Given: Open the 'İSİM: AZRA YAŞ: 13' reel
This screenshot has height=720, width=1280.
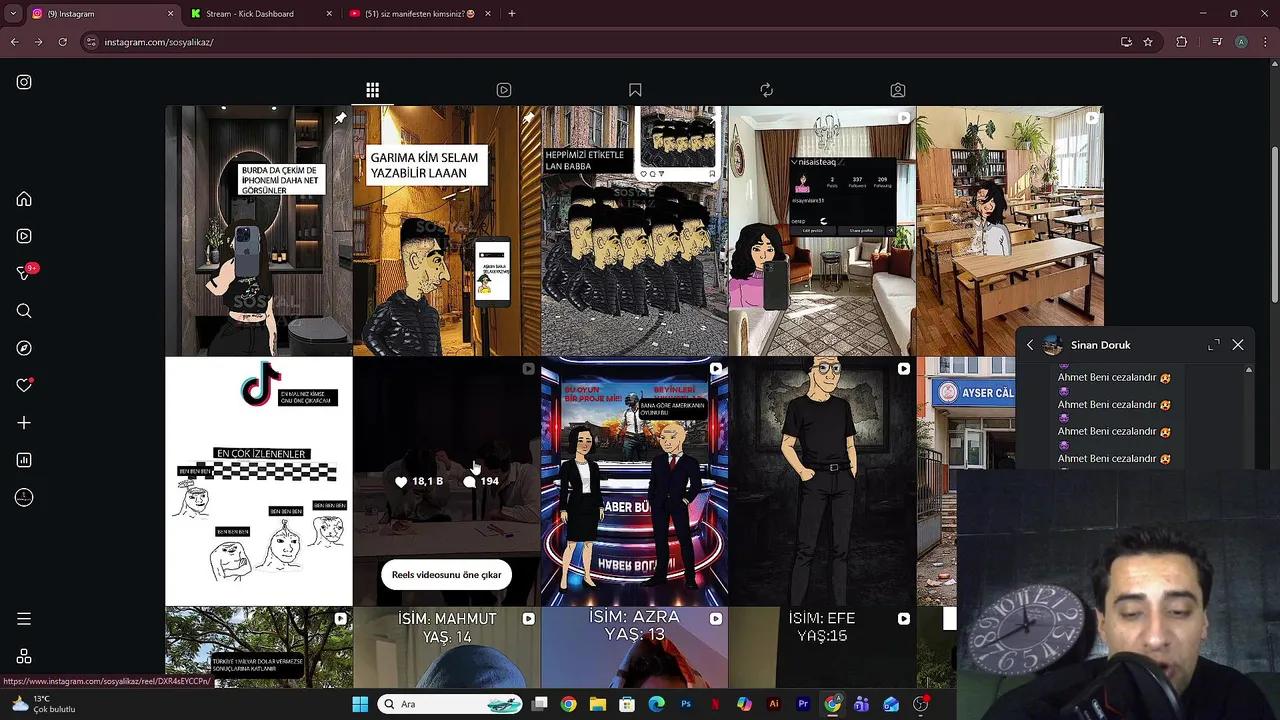Looking at the screenshot, I should [635, 648].
